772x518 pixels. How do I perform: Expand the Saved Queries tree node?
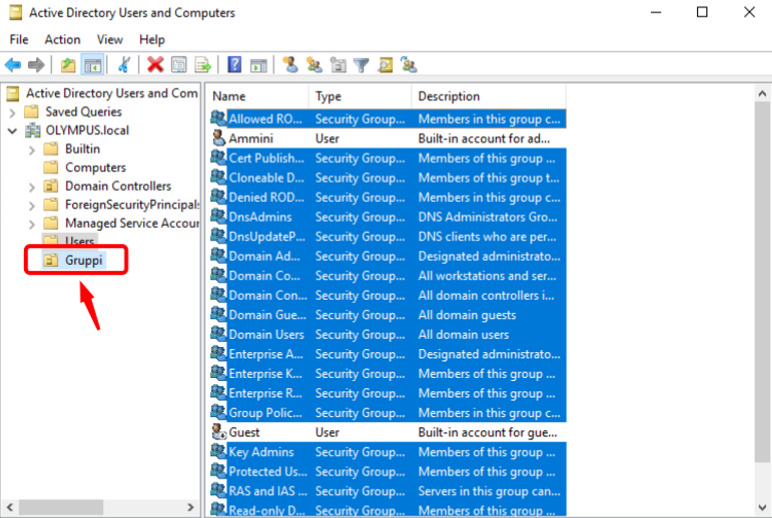click(12, 112)
